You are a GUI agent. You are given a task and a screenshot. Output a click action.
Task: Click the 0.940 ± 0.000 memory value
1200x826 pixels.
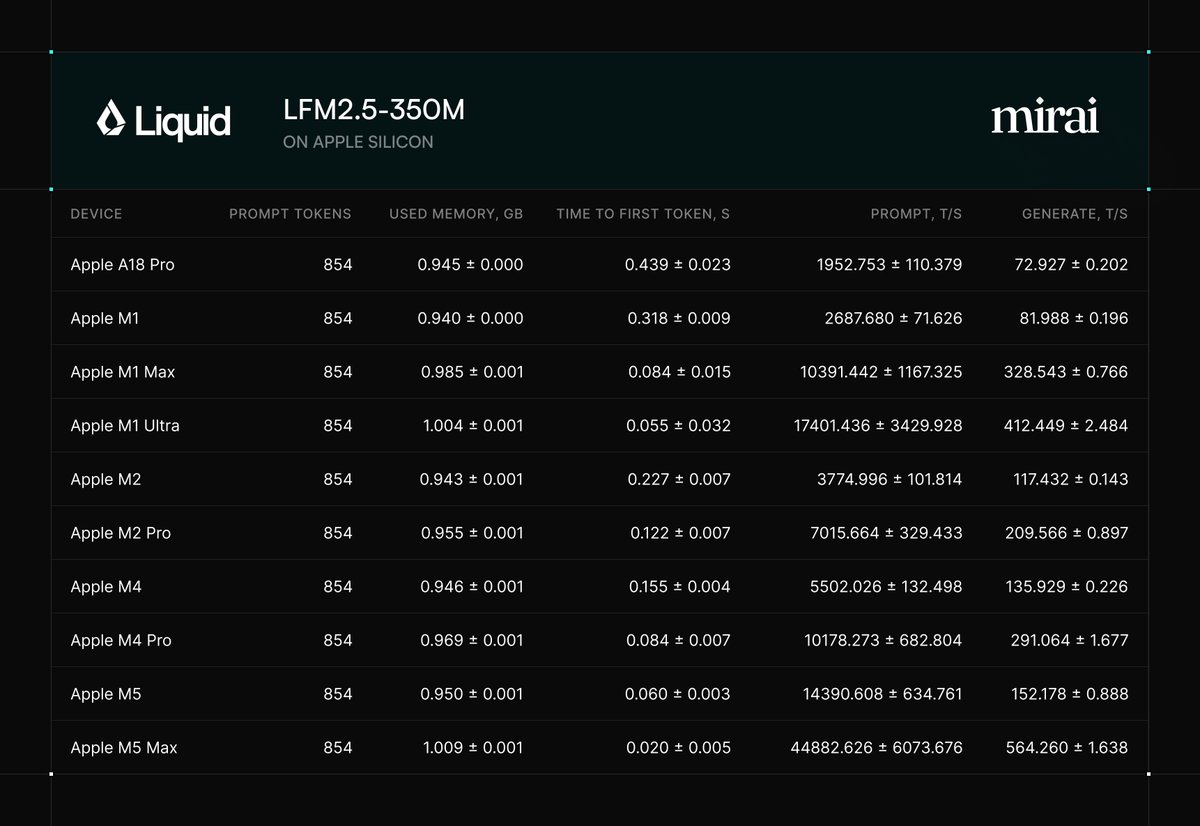click(470, 318)
